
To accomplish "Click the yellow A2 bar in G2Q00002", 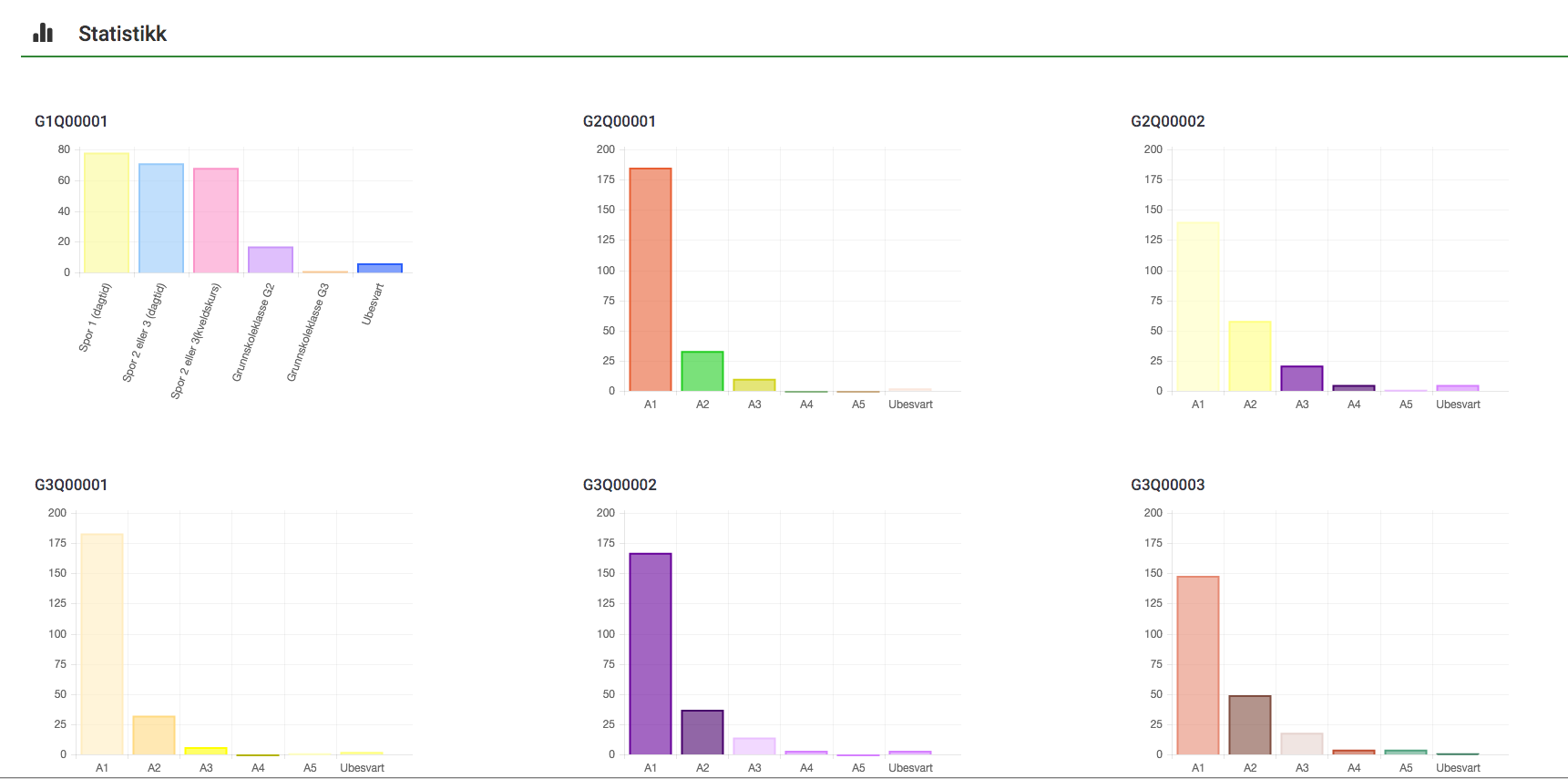I will (1250, 356).
